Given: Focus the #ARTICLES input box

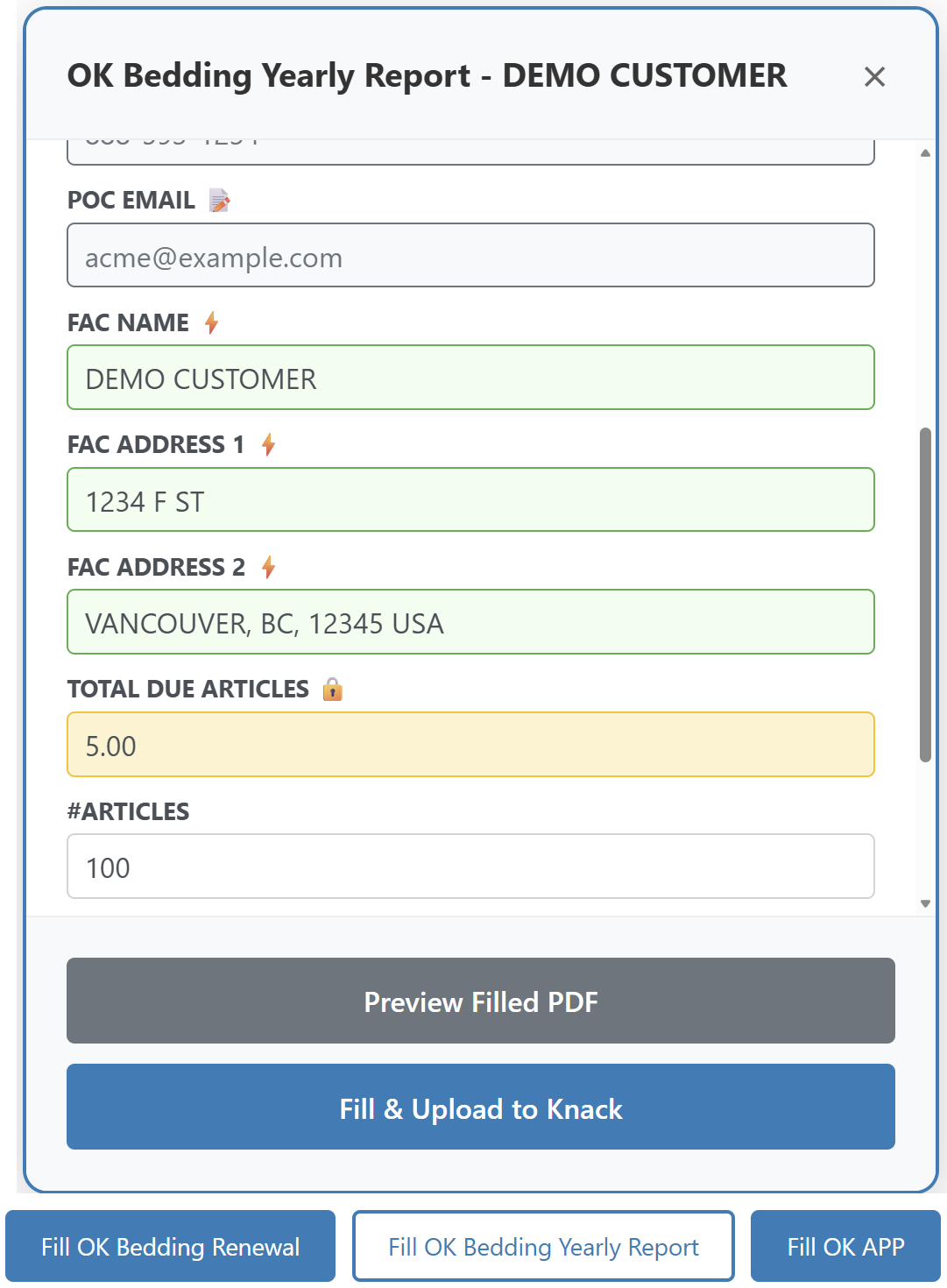Looking at the screenshot, I should (470, 867).
